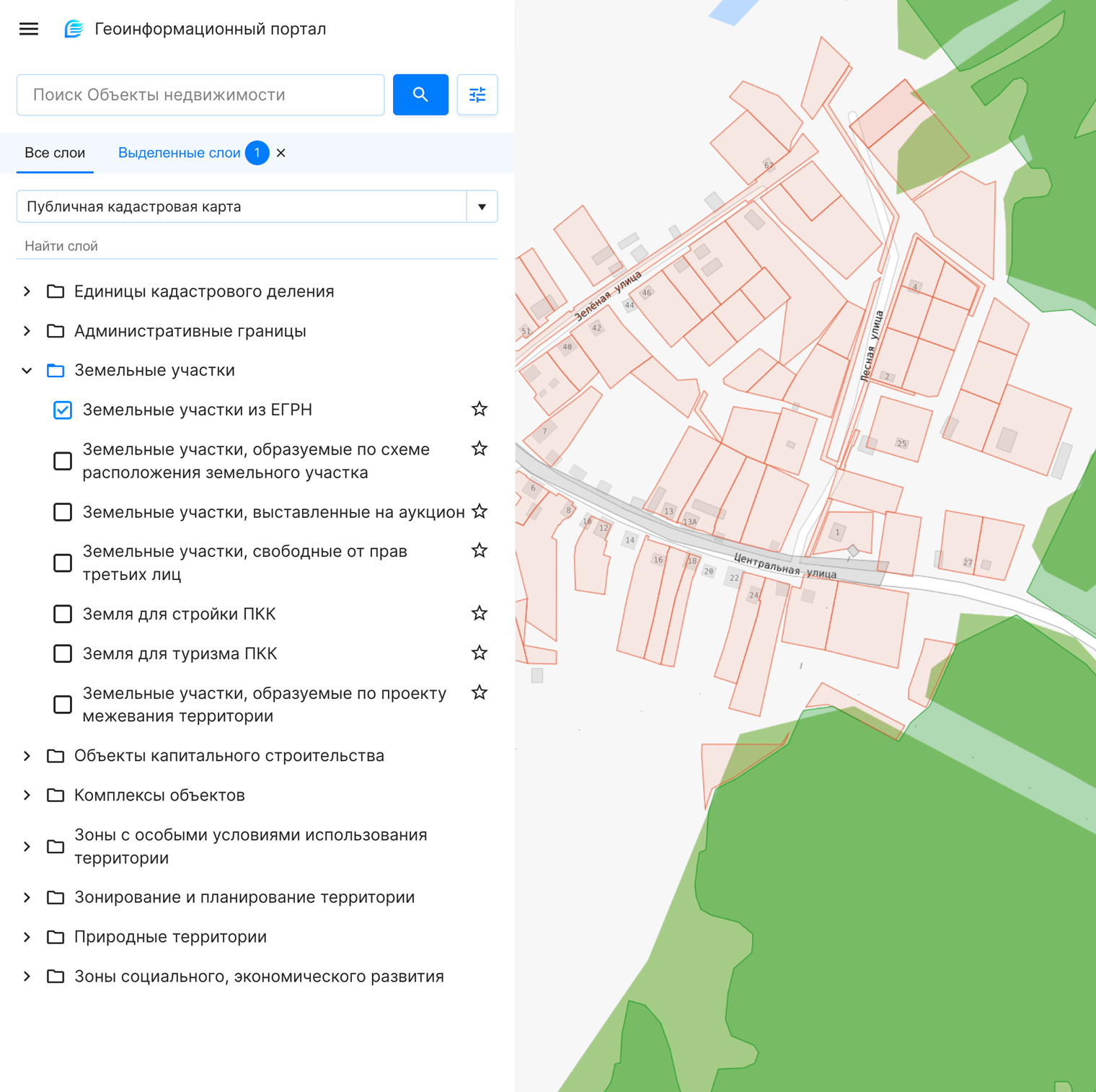Image resolution: width=1096 pixels, height=1092 pixels.
Task: Enable «Земля для стройки ПКК» checkbox
Action: pyautogui.click(x=63, y=614)
